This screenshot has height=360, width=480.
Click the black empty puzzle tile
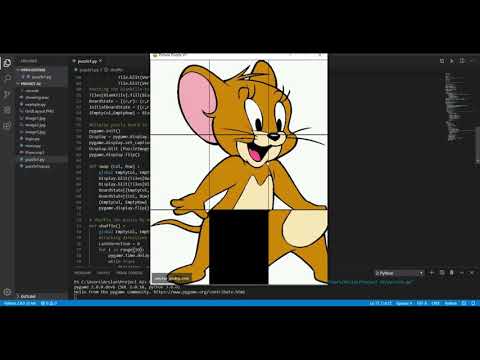coord(239,247)
